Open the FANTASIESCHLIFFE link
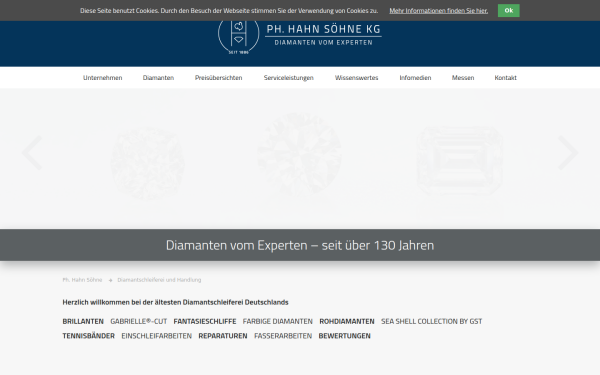This screenshot has width=600, height=375. point(205,321)
